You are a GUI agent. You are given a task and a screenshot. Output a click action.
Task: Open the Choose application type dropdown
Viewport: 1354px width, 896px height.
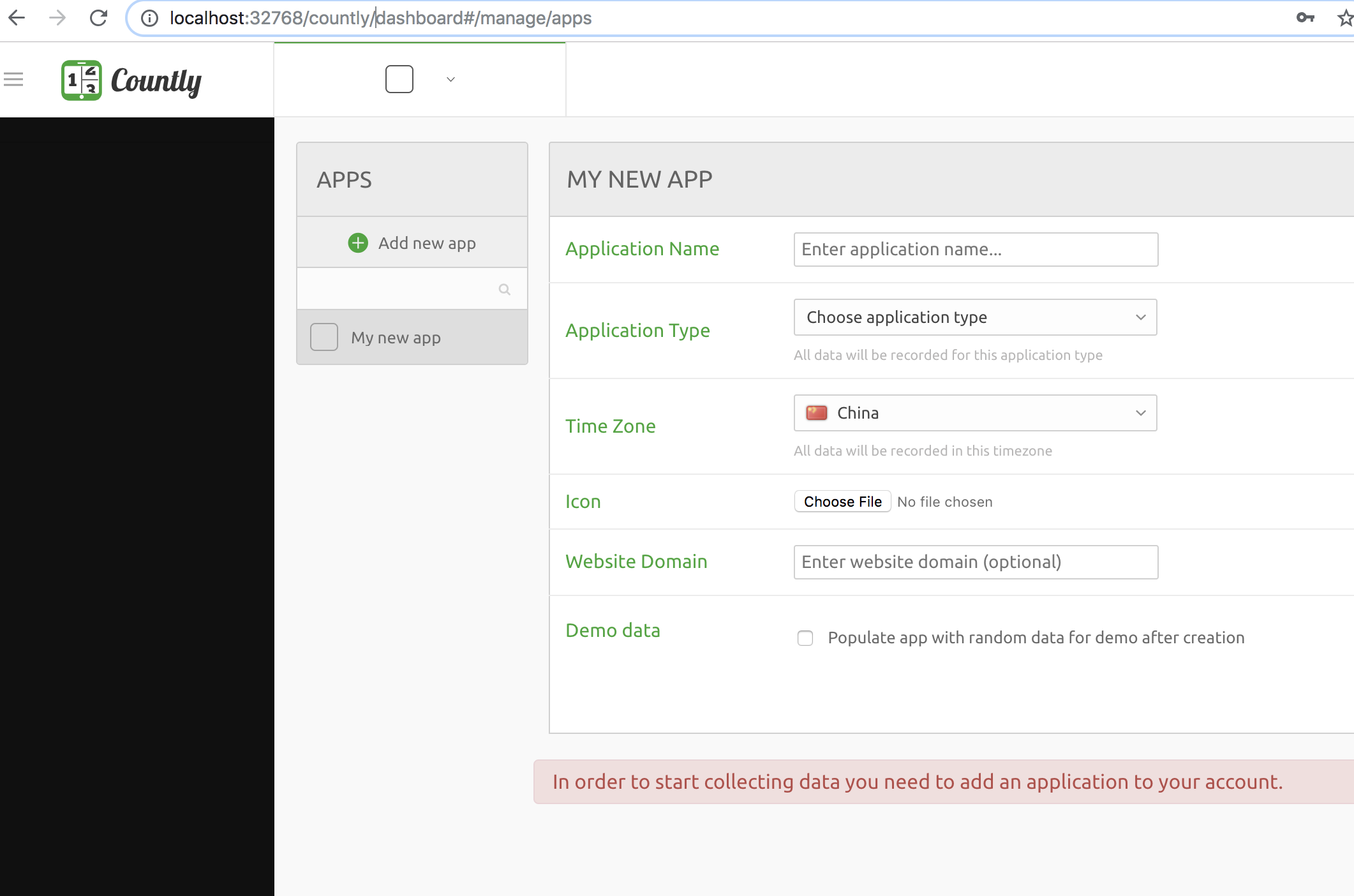coord(975,317)
